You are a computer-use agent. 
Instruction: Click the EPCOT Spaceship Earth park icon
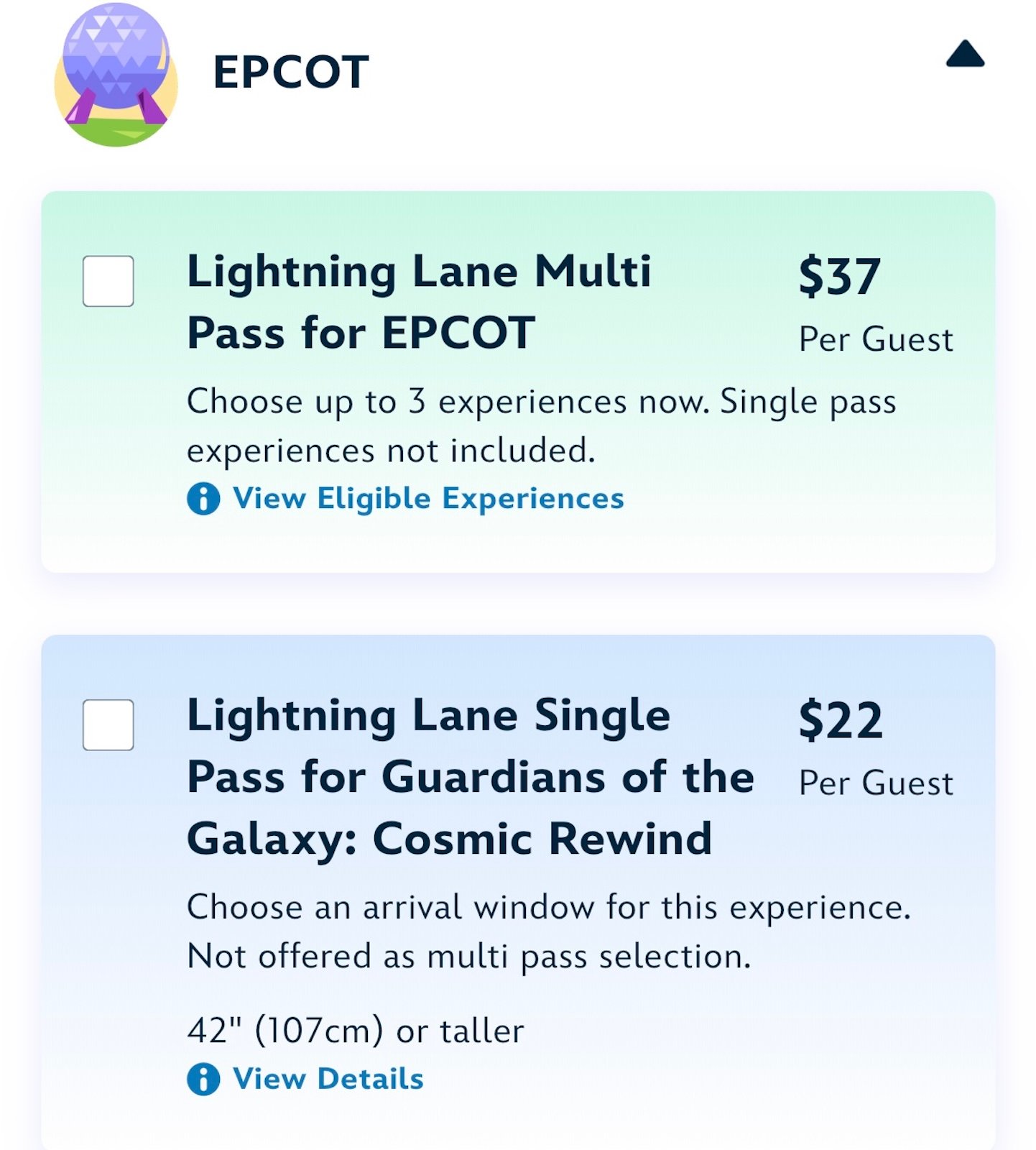116,75
